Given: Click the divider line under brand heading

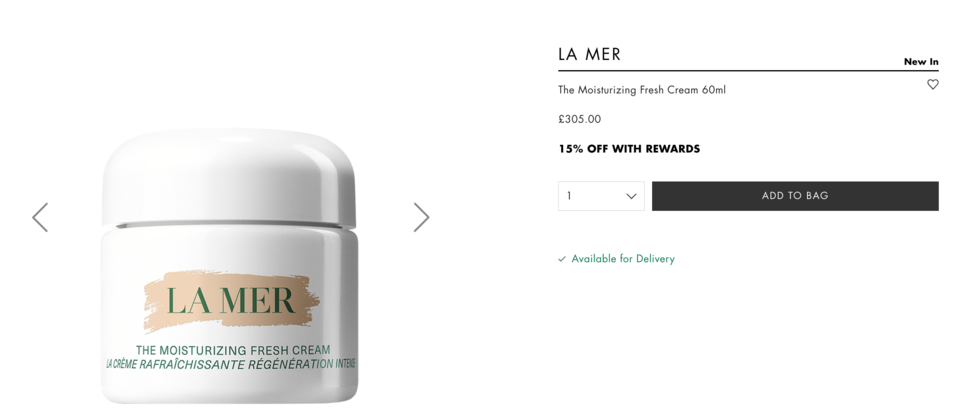Looking at the screenshot, I should [x=748, y=70].
